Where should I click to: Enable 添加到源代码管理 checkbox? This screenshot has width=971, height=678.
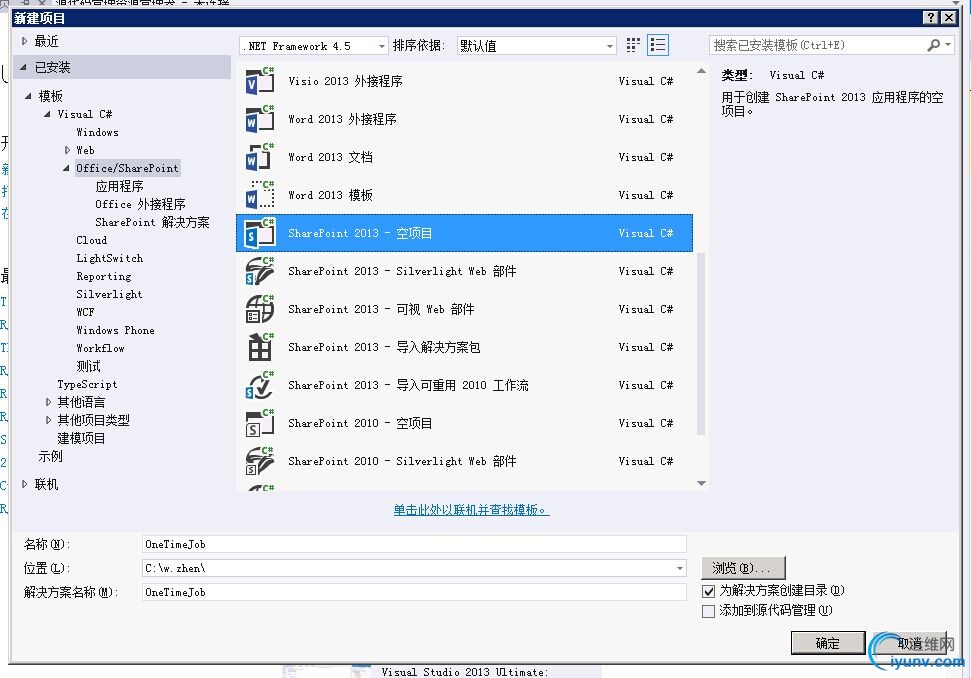click(708, 611)
